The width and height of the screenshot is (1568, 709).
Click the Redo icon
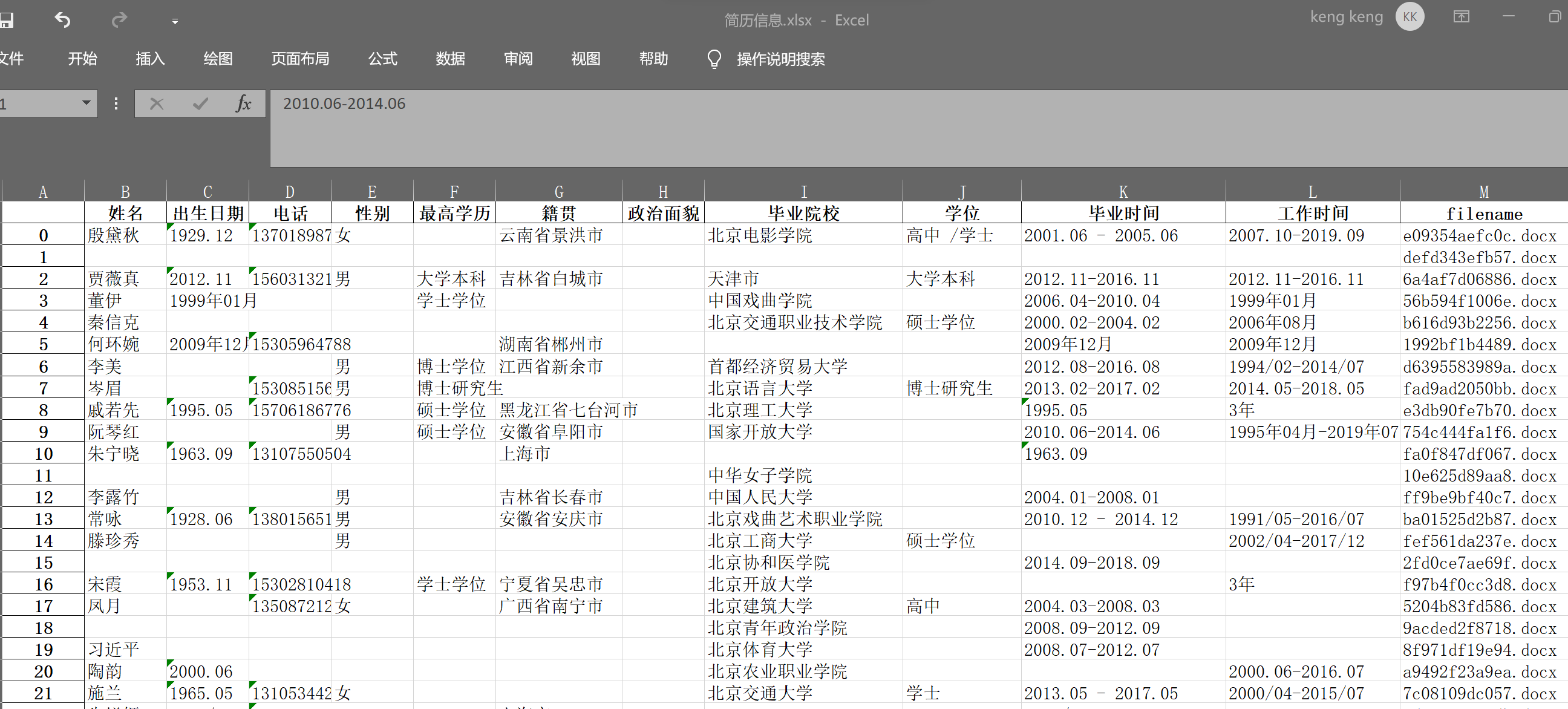(x=119, y=20)
